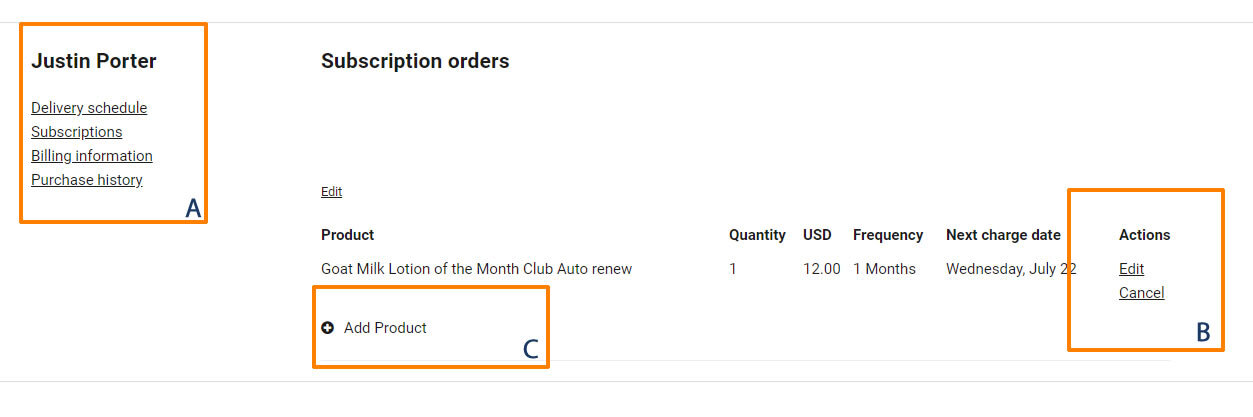This screenshot has width=1253, height=417.
Task: Select the Goat Milk Lotion product name
Action: [476, 269]
